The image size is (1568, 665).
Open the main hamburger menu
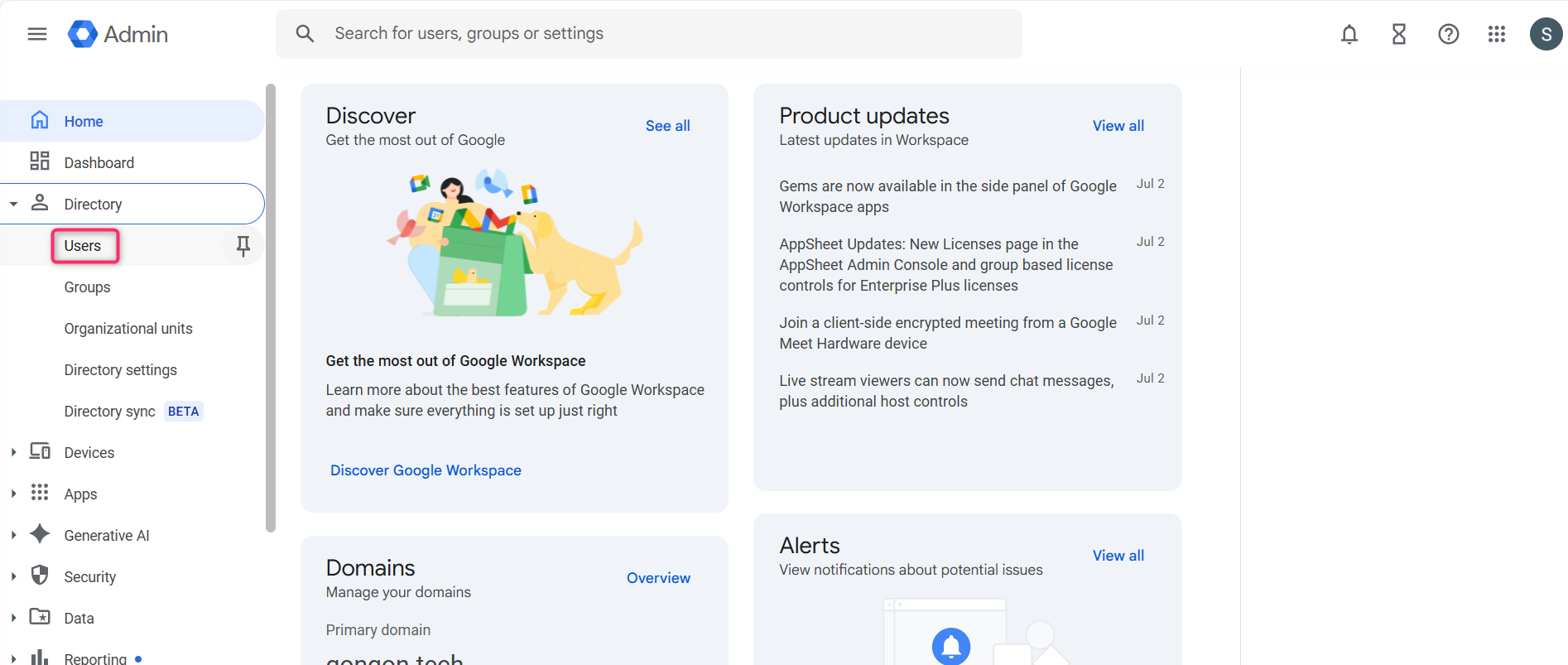(37, 34)
